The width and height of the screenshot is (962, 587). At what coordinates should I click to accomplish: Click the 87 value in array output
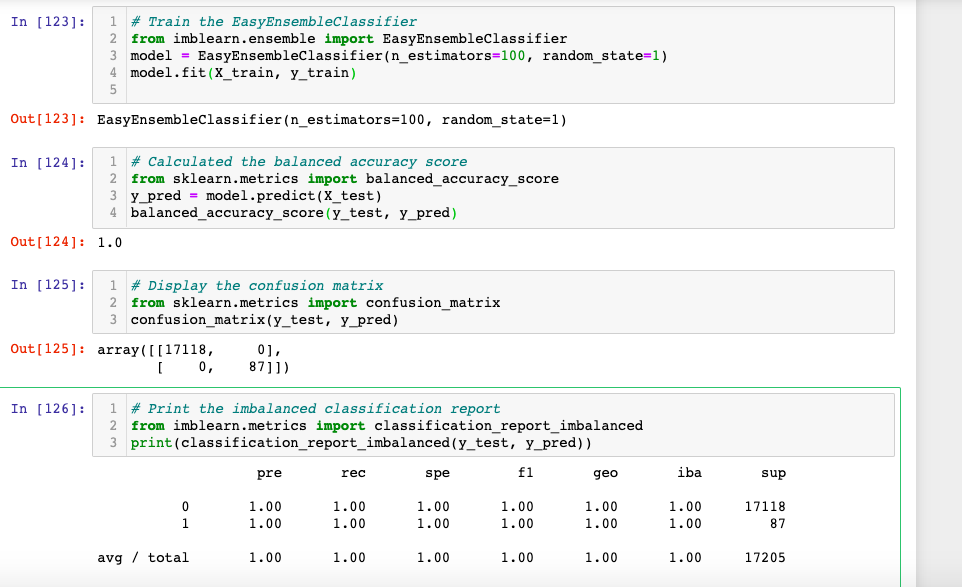point(256,367)
